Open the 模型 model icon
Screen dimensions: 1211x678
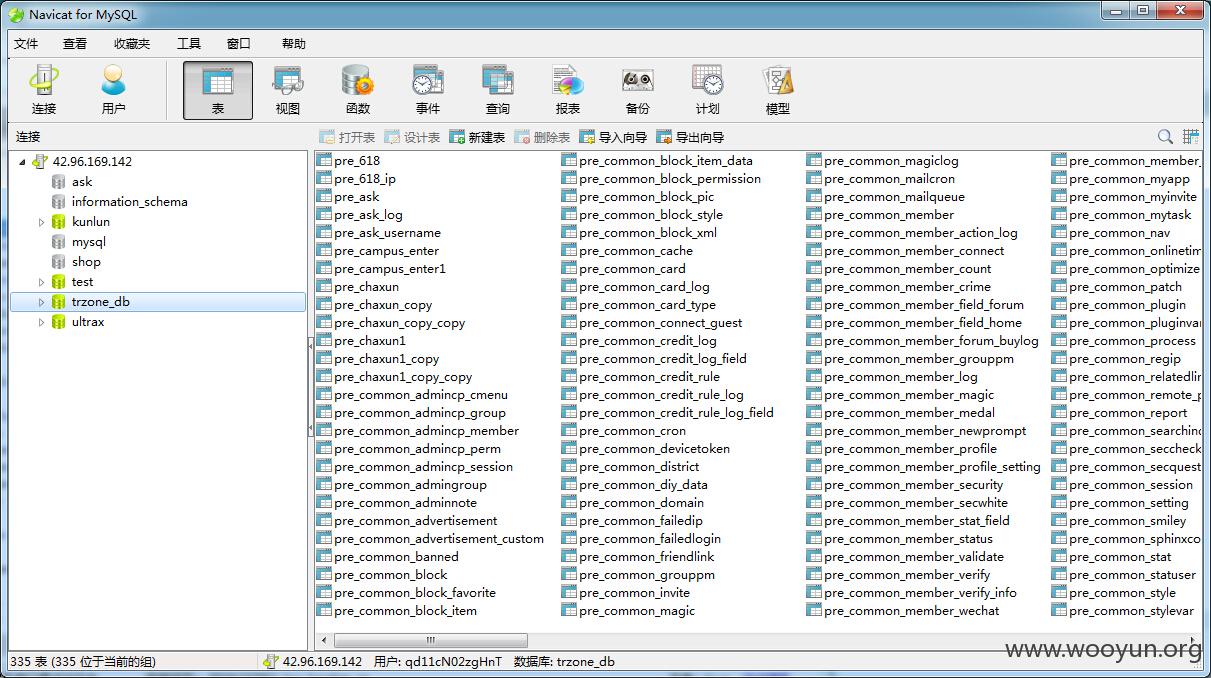point(778,90)
